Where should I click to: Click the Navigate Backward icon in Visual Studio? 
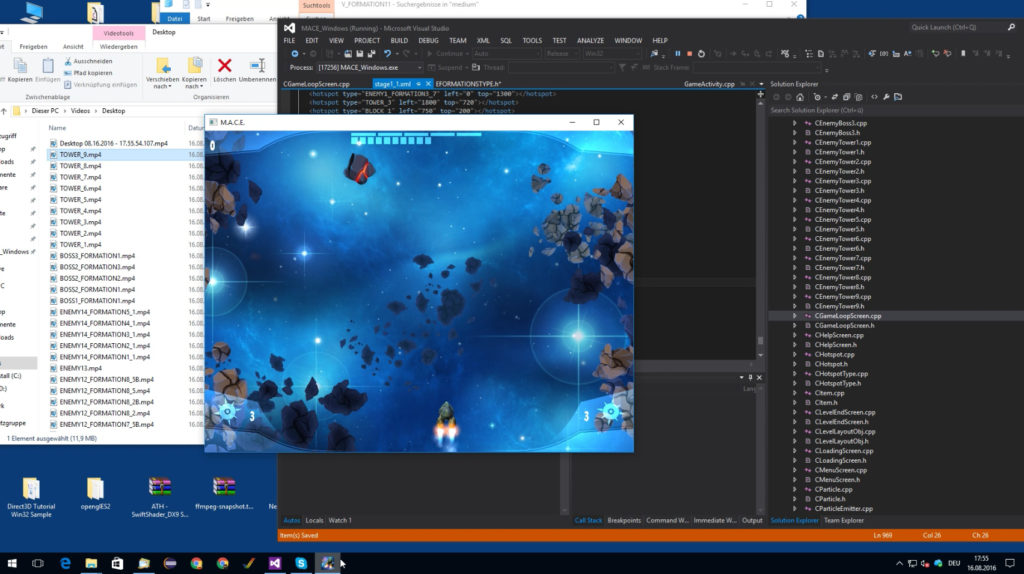pyautogui.click(x=295, y=54)
